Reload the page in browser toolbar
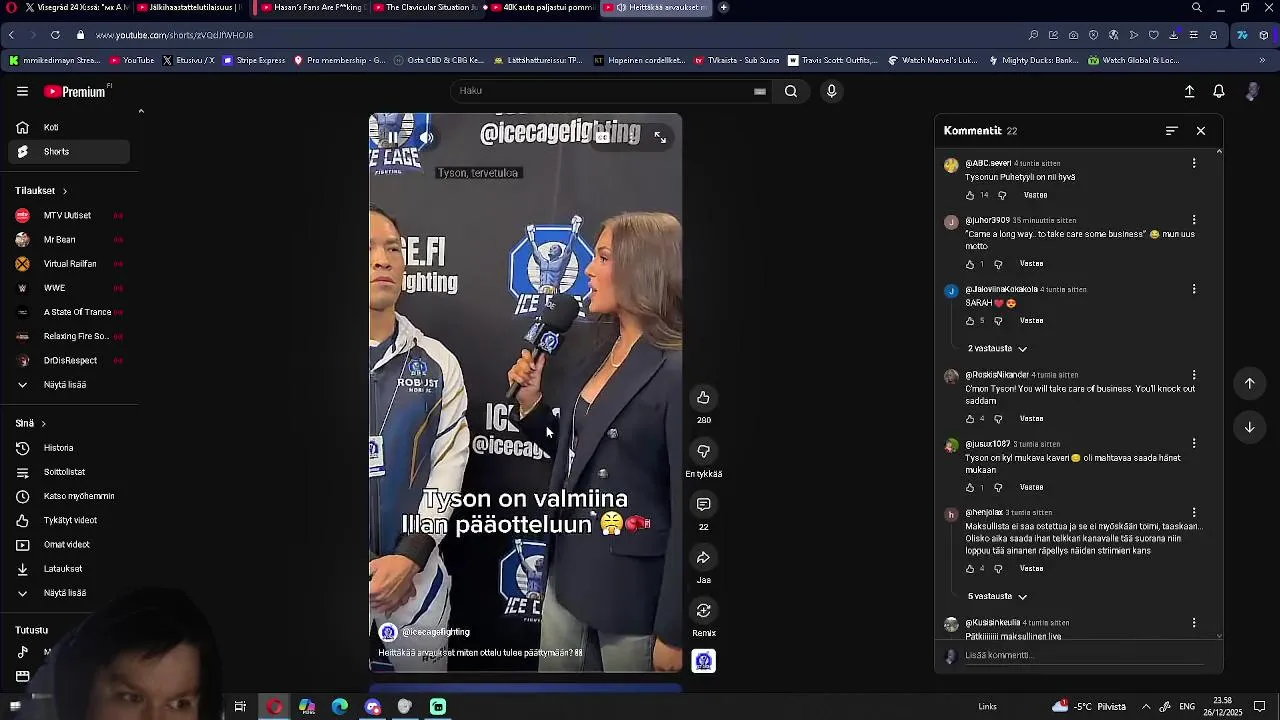1280x720 pixels. click(55, 35)
